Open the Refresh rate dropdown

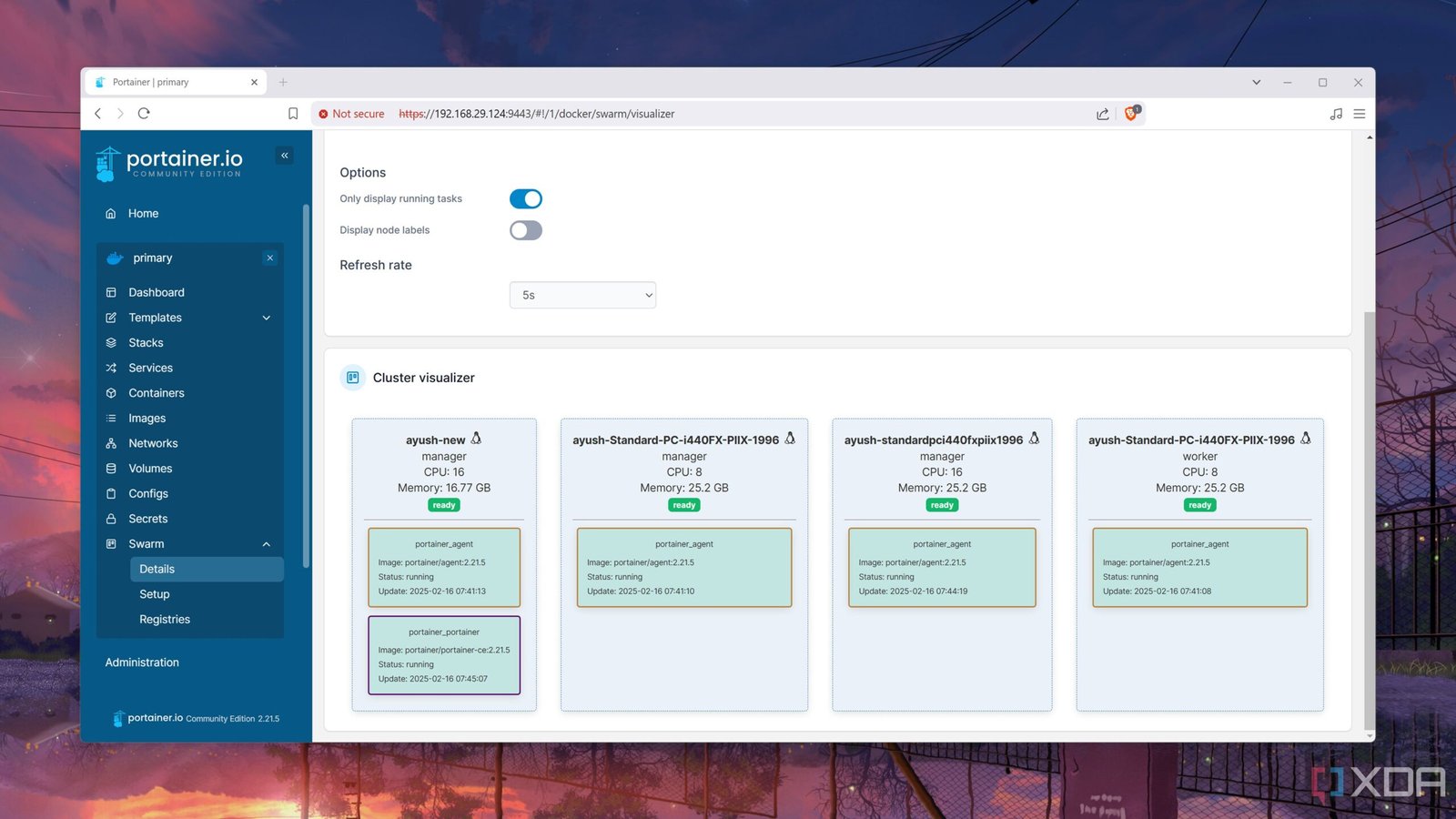click(582, 294)
